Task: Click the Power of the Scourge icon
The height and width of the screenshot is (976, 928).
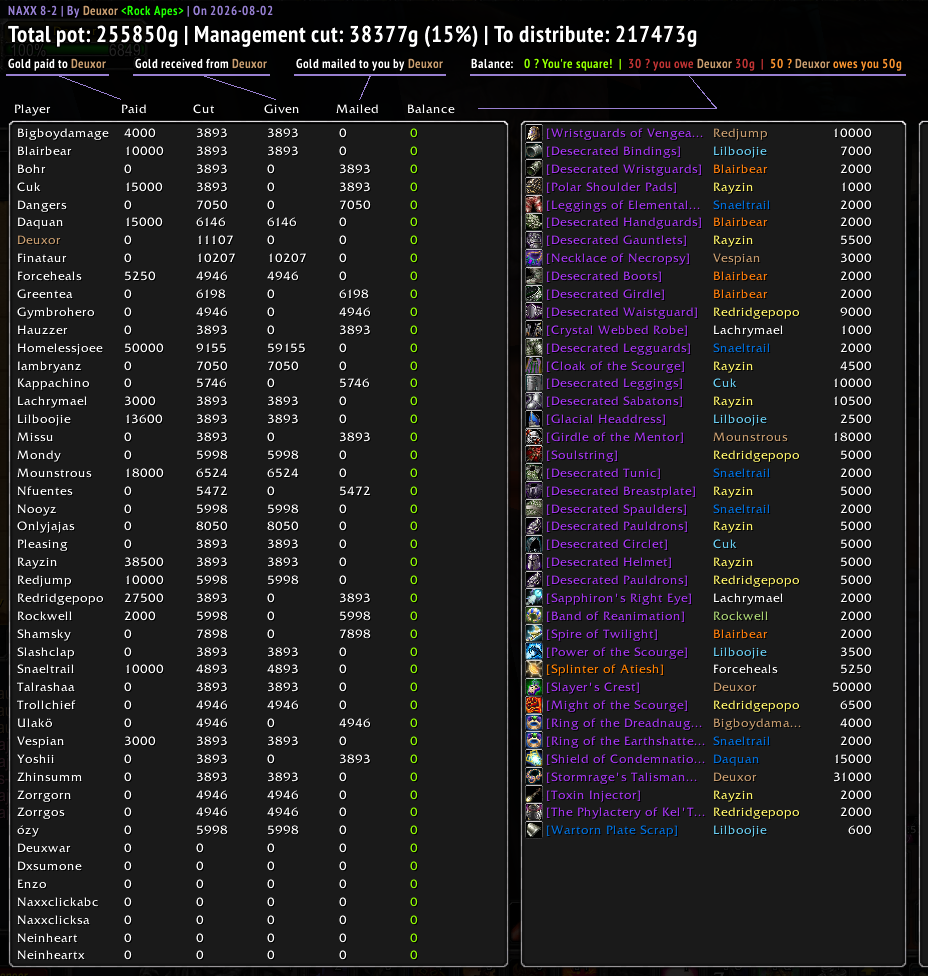Action: tap(534, 652)
